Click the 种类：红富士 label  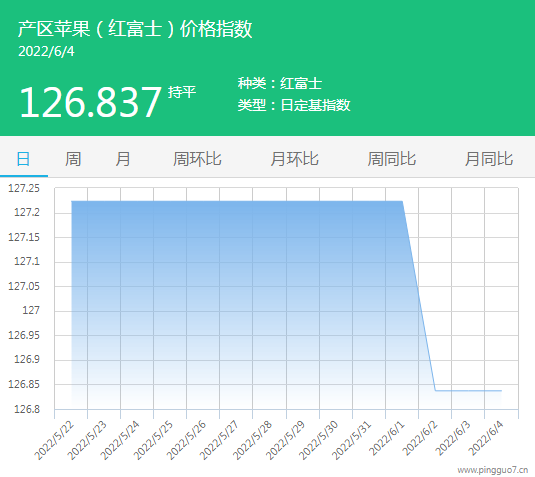coord(280,84)
